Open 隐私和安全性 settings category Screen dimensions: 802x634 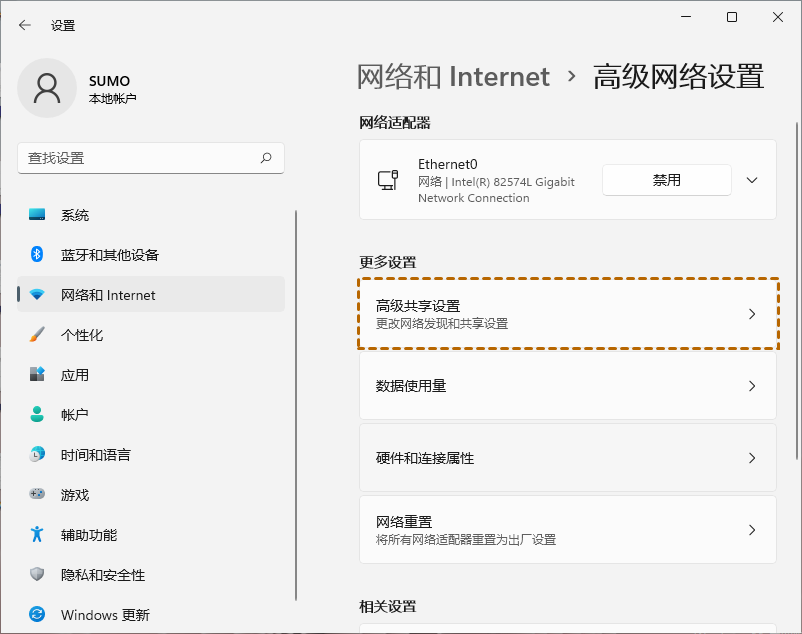click(x=151, y=575)
